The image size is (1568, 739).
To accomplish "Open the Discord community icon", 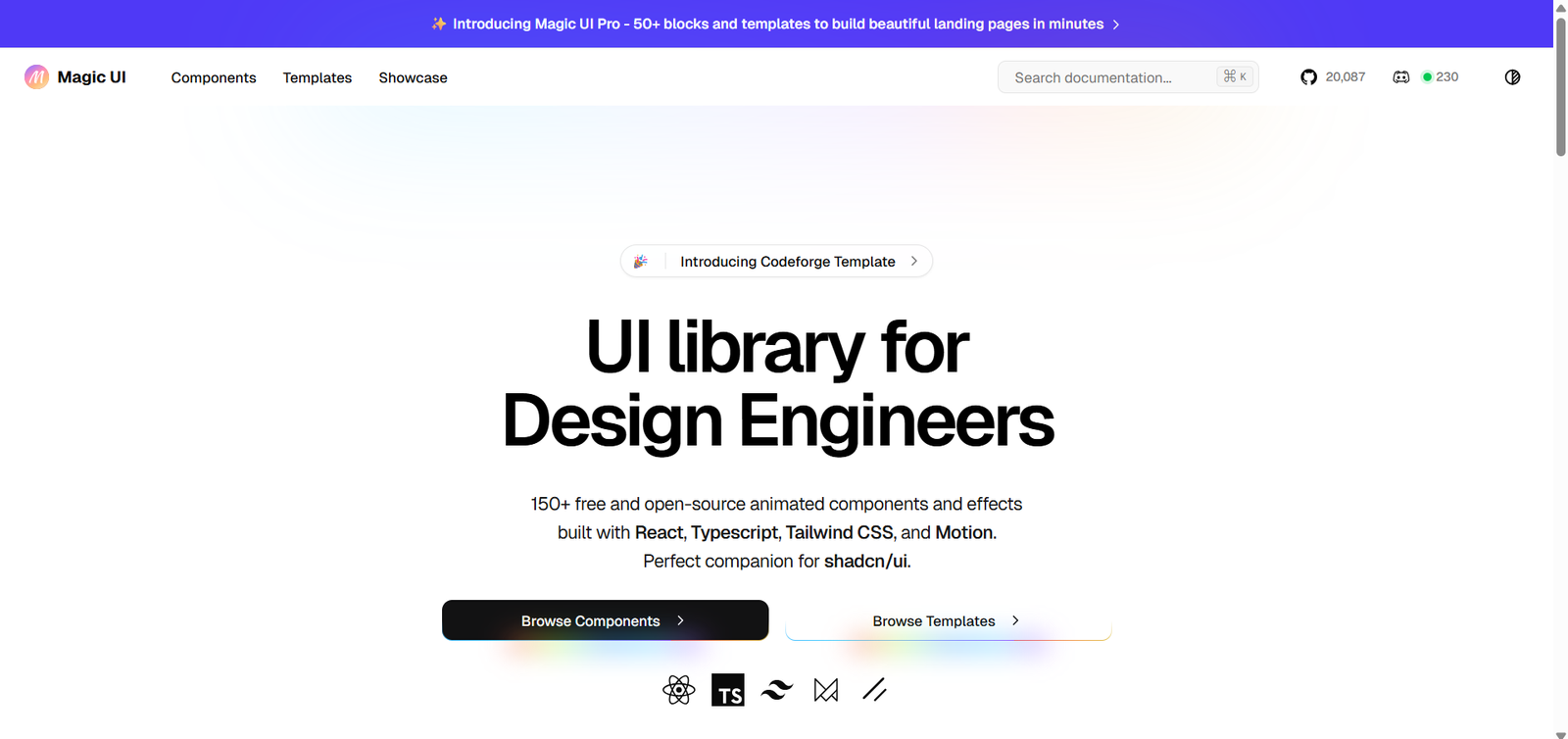I will tap(1401, 77).
